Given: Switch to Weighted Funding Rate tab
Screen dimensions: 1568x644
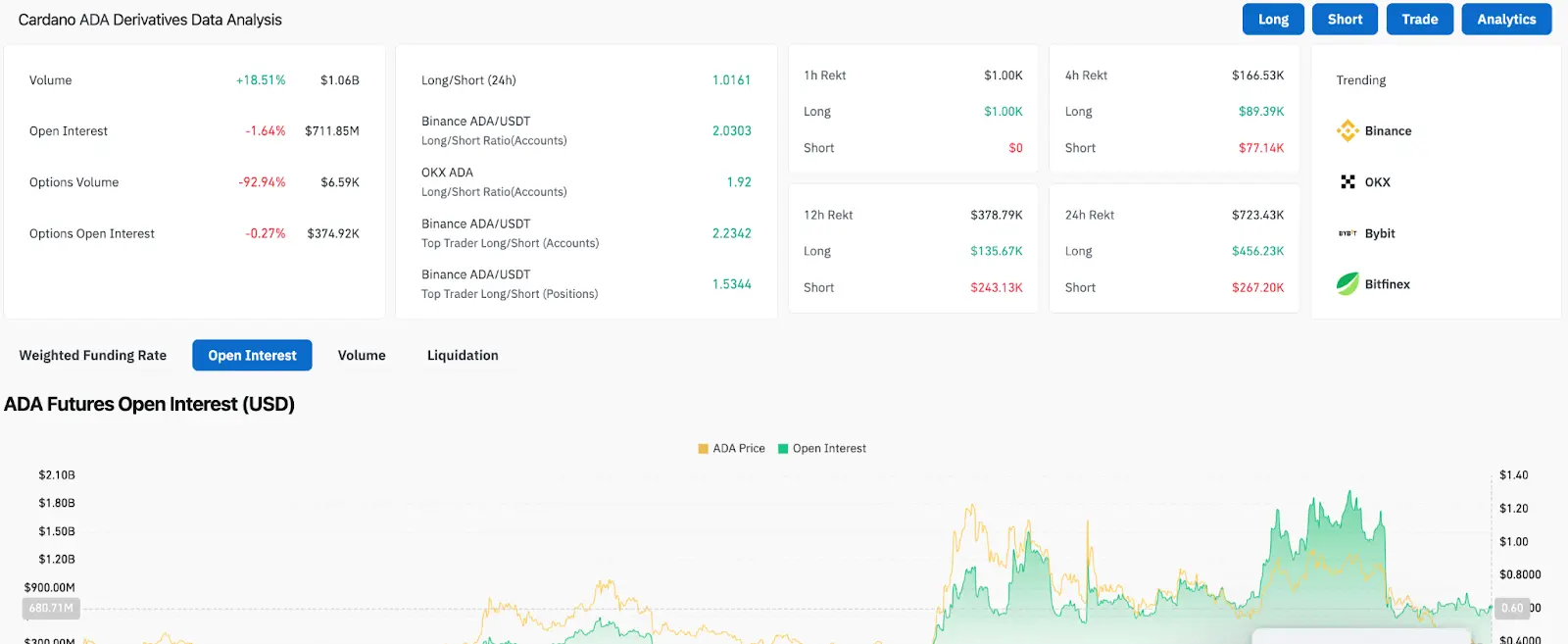Looking at the screenshot, I should [x=93, y=356].
